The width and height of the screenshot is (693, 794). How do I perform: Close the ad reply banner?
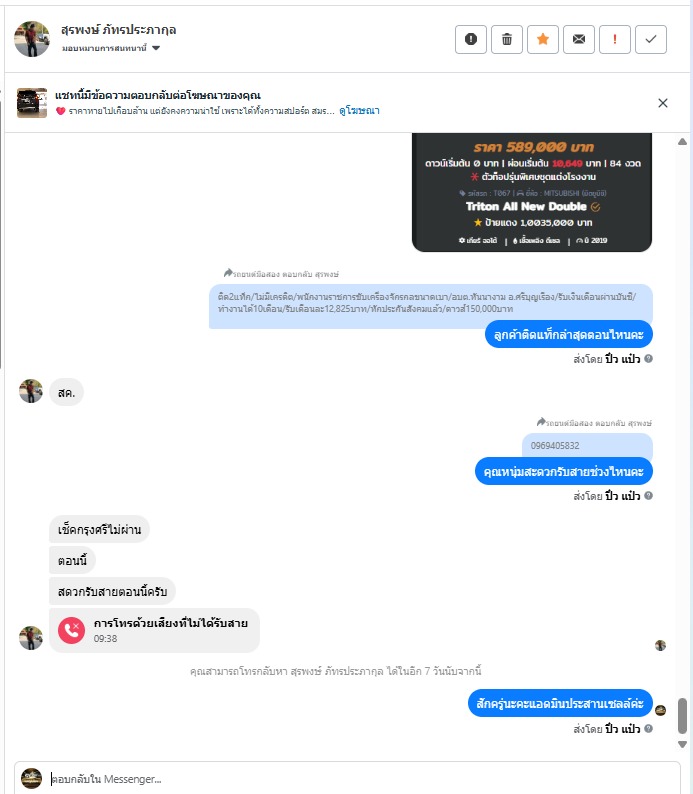click(x=663, y=103)
